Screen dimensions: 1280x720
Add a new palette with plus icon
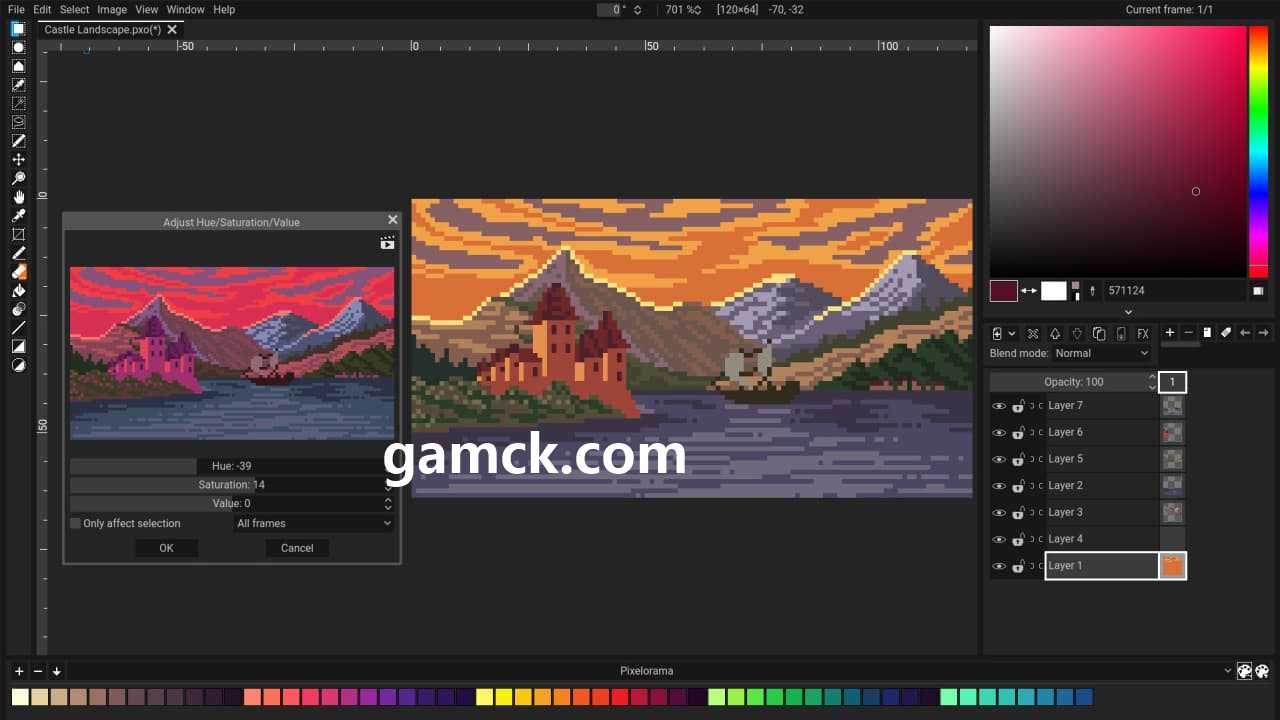[x=19, y=671]
